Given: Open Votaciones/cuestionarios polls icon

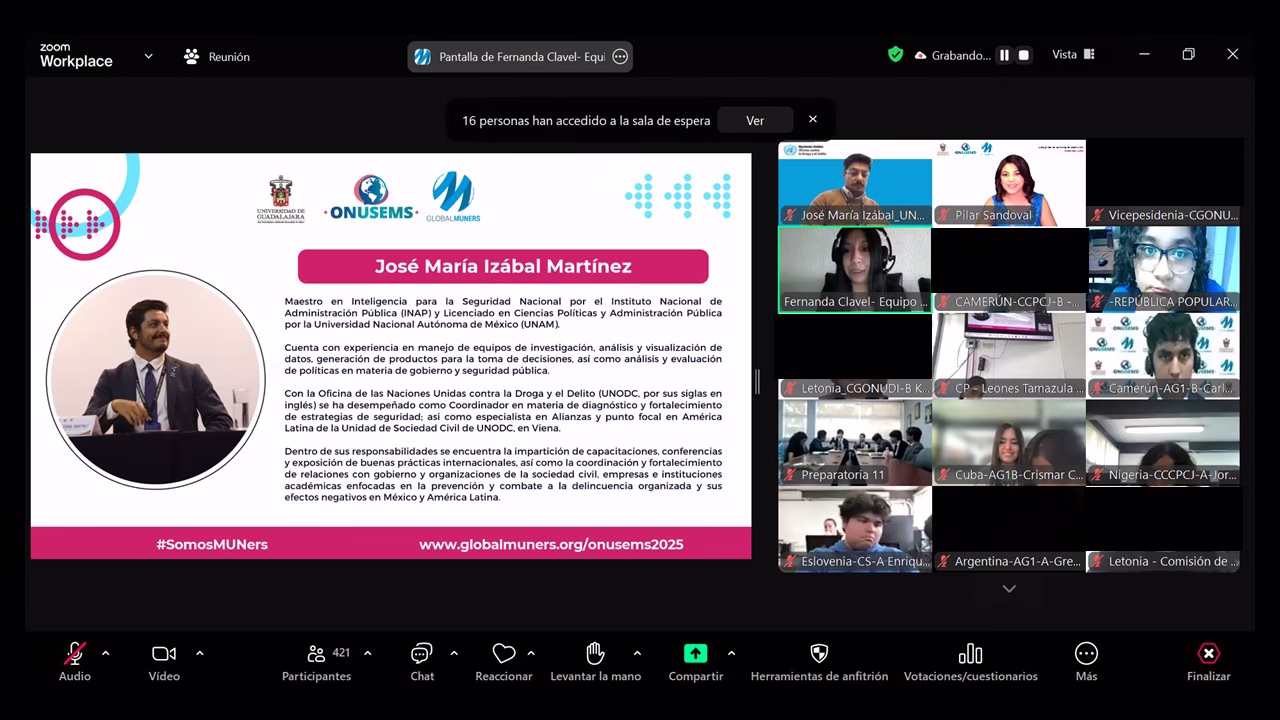Looking at the screenshot, I should [x=970, y=654].
